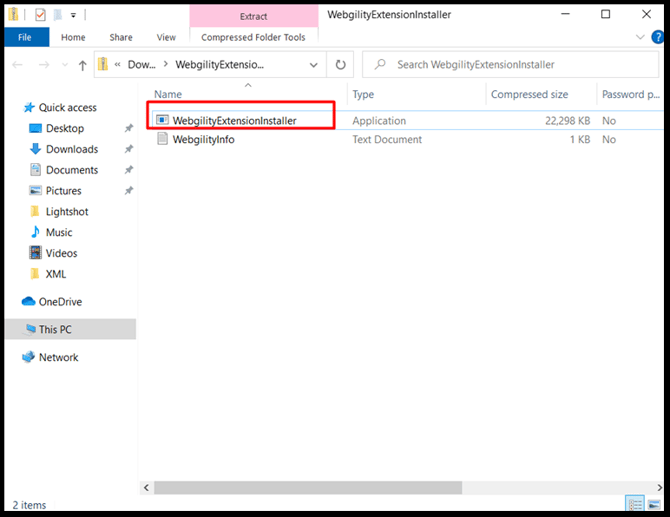The image size is (670, 517).
Task: Switch to details view button in status bar
Action: click(635, 504)
